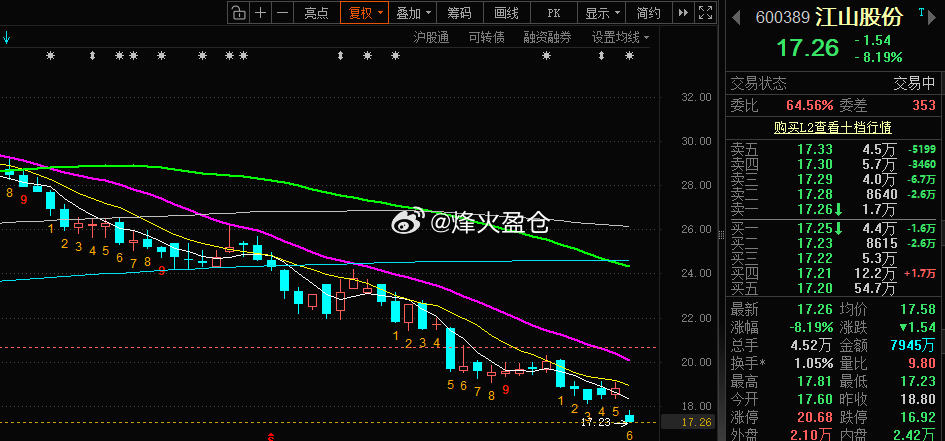Click the red S marker on chart bottom
The width and height of the screenshot is (945, 441).
tap(271, 437)
